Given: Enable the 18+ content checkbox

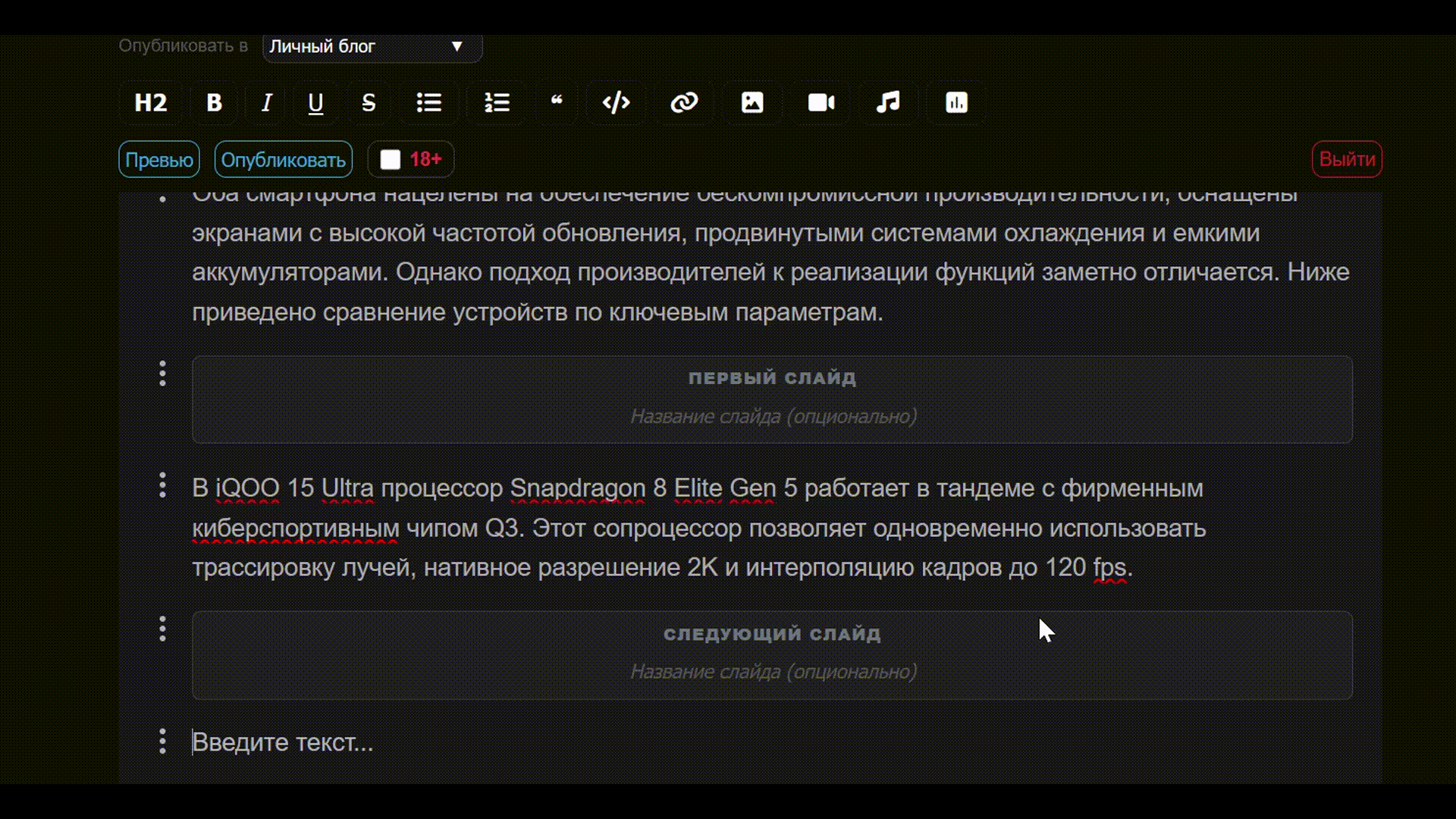Looking at the screenshot, I should [391, 159].
